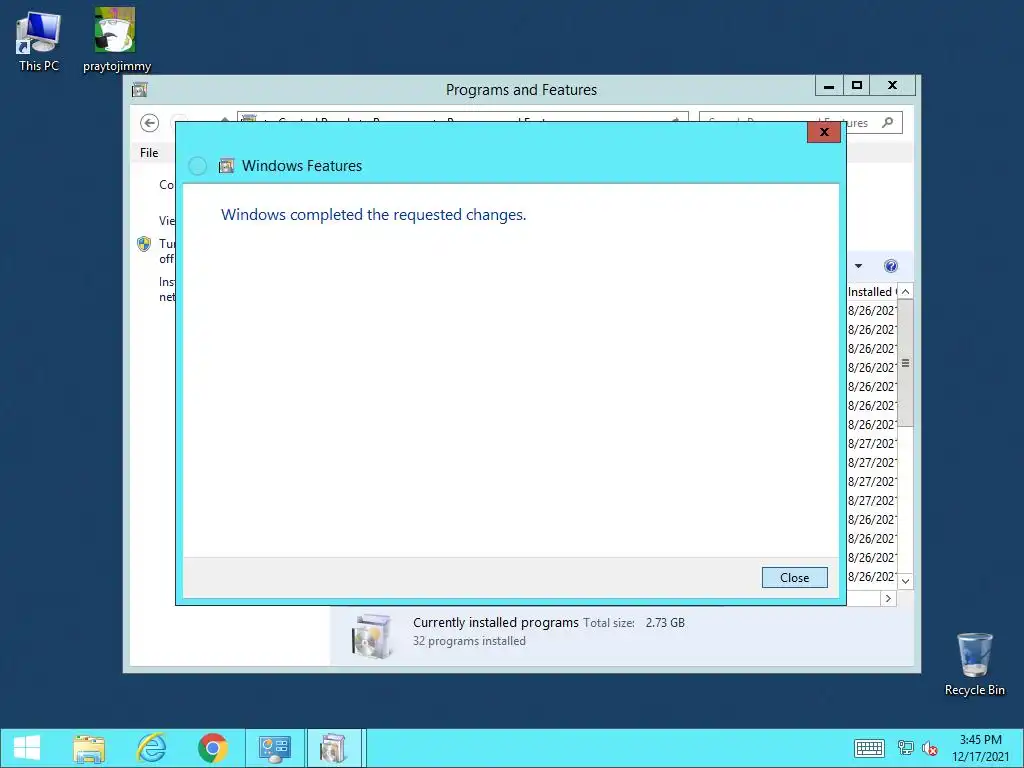Maximize the Programs and Features window

click(857, 86)
